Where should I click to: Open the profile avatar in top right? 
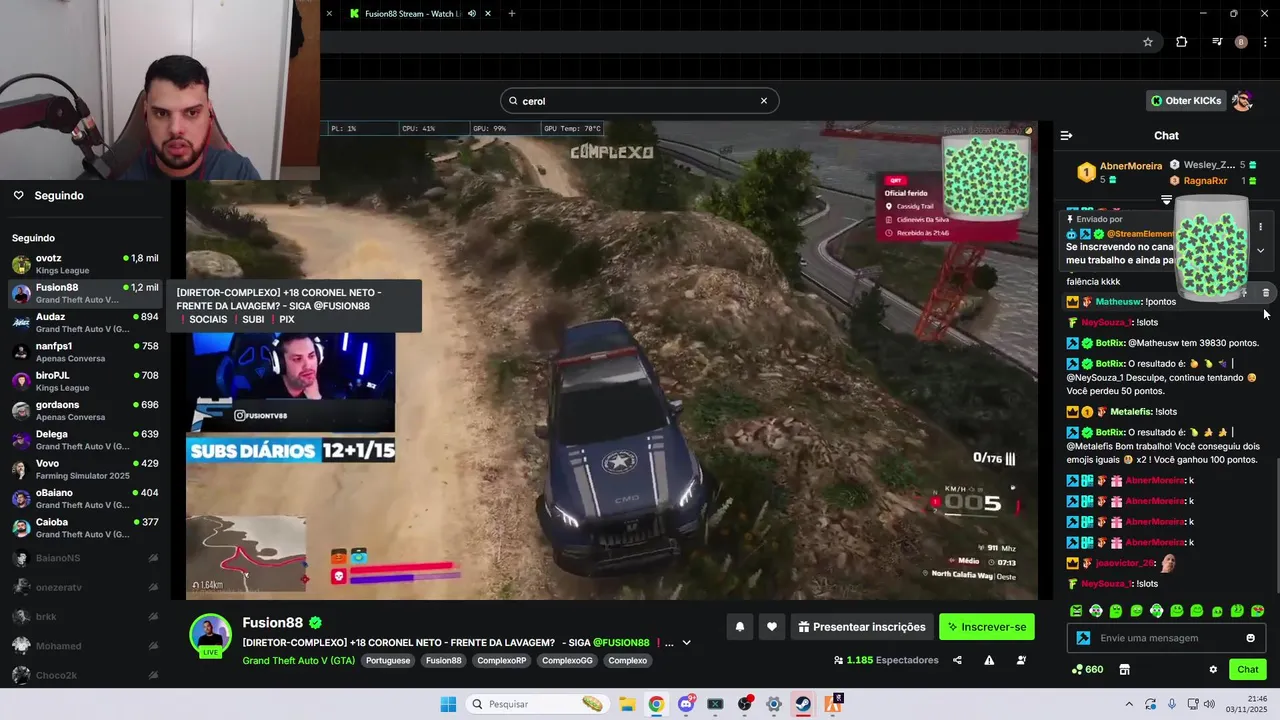point(1242,100)
